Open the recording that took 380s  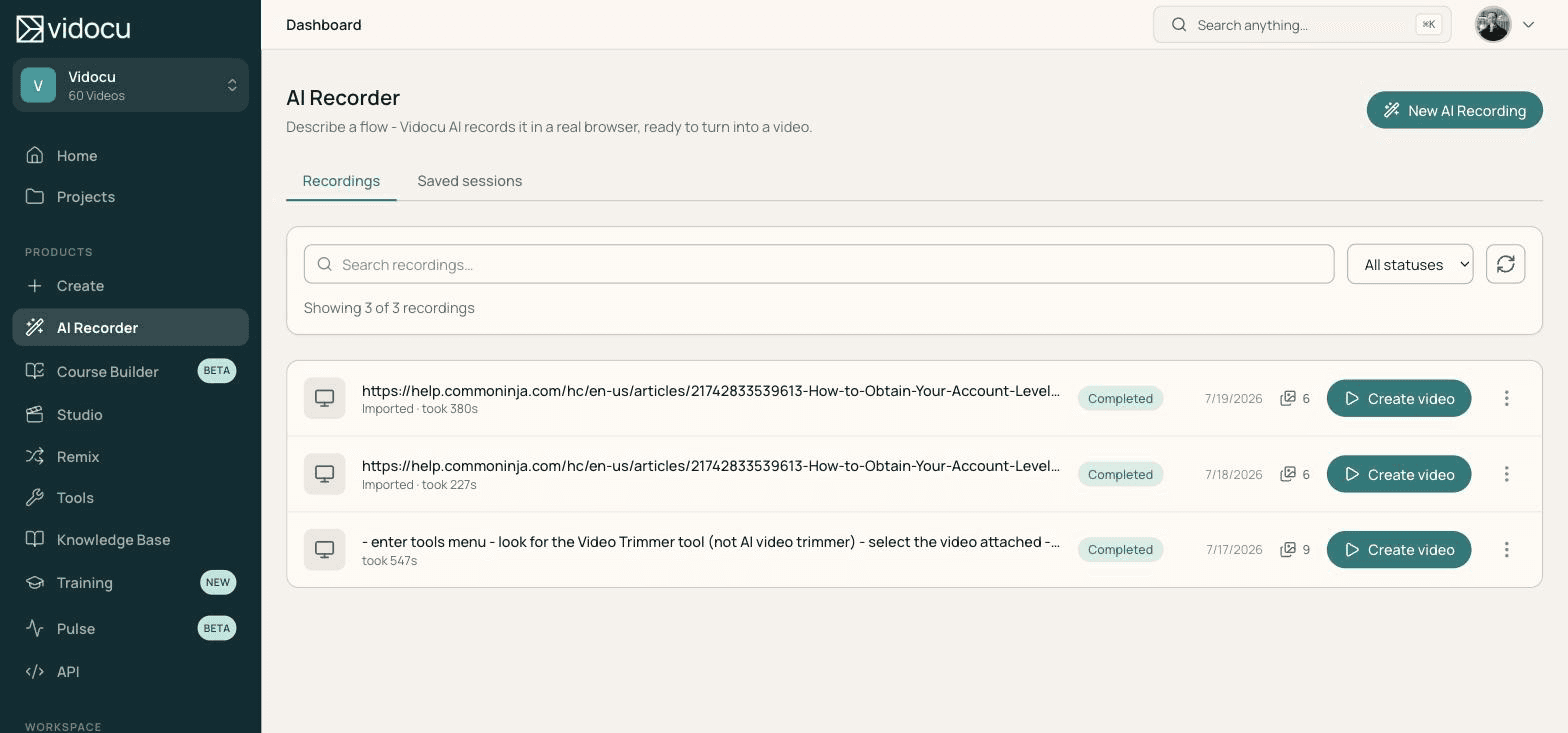[711, 391]
